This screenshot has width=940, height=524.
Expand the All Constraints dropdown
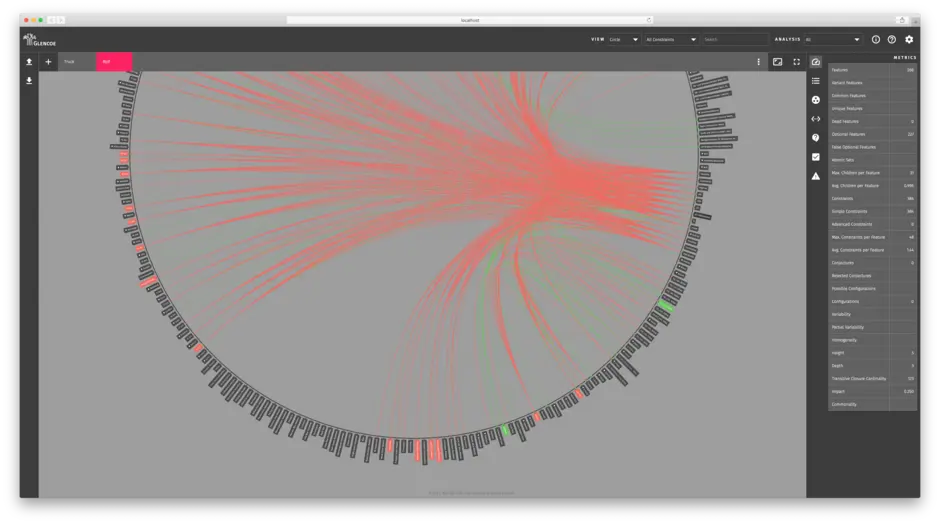[671, 40]
